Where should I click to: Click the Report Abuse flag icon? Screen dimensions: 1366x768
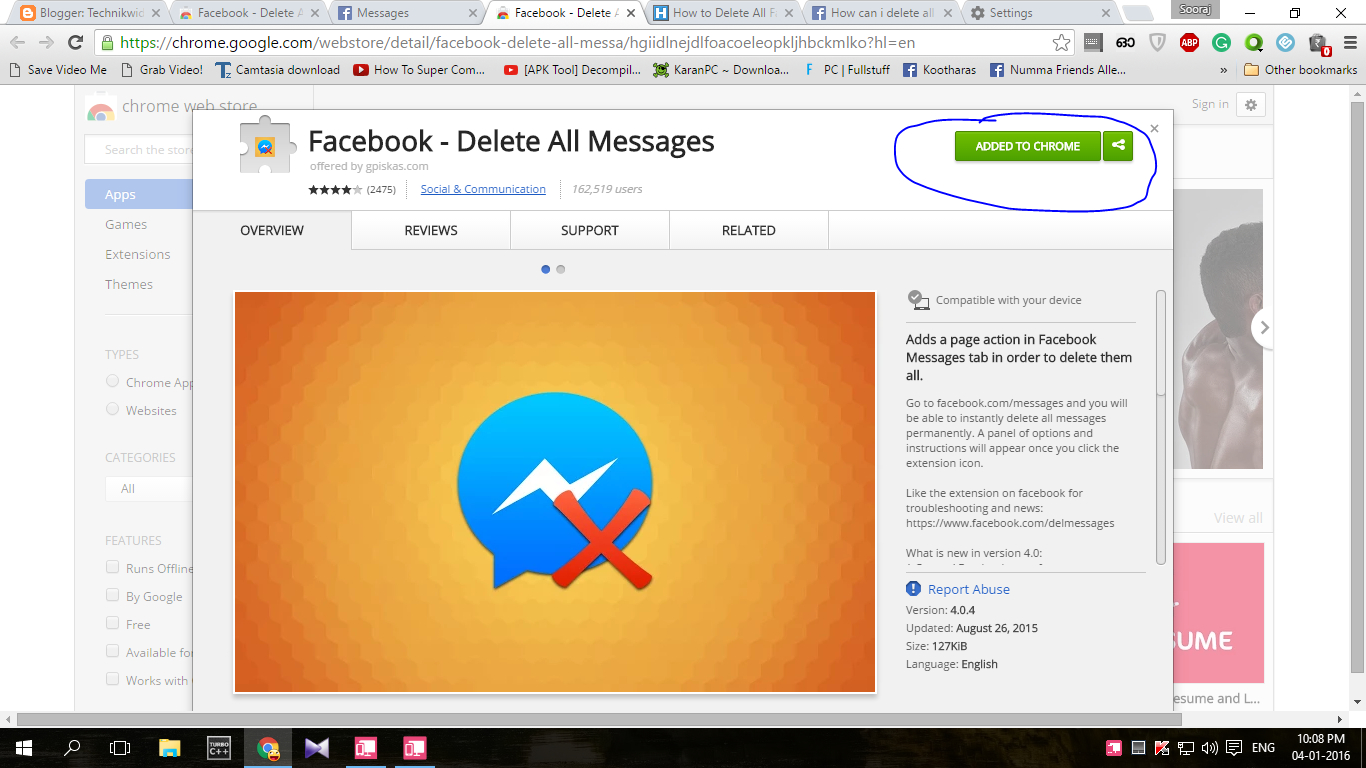913,589
